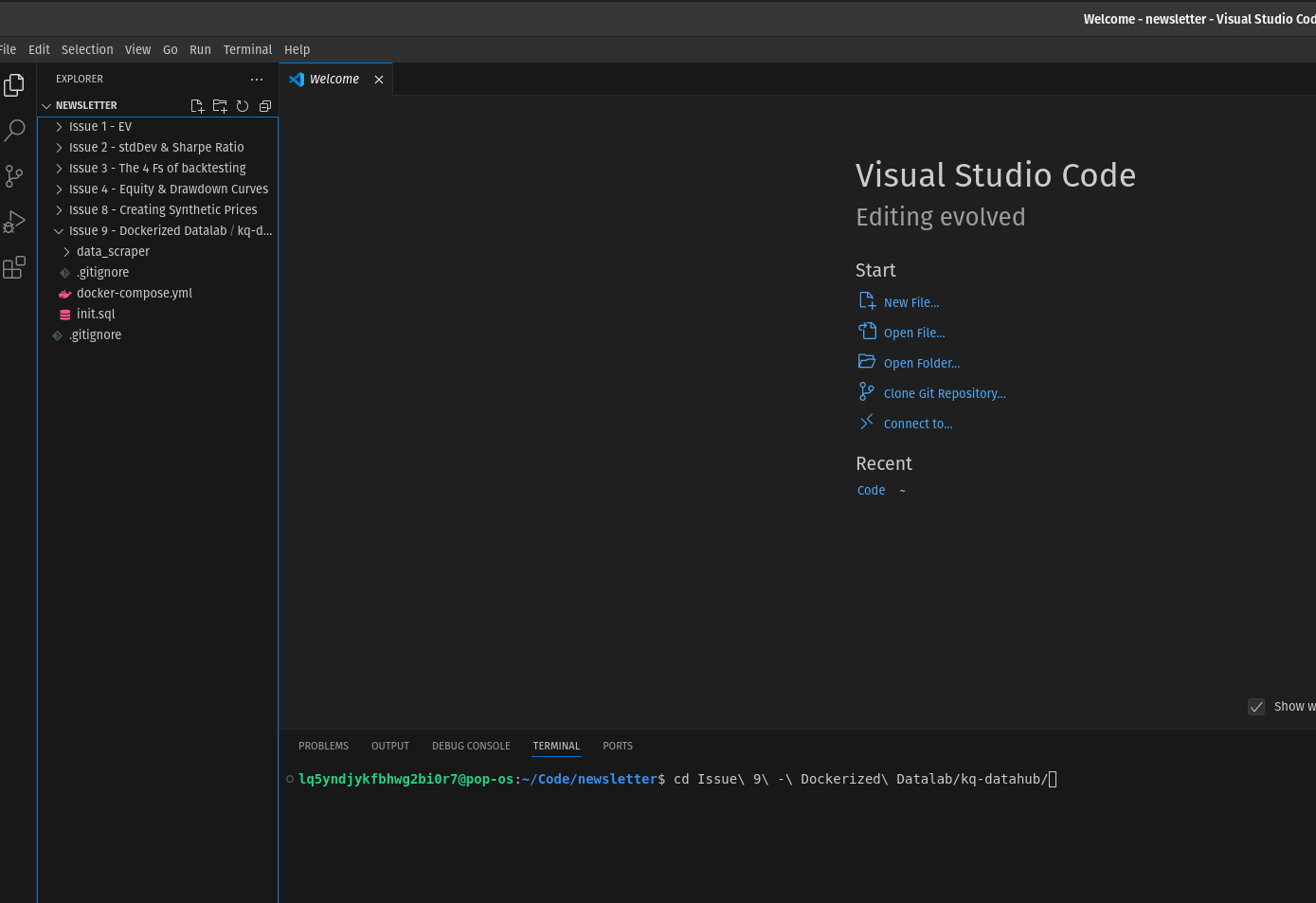The width and height of the screenshot is (1316, 903).
Task: Expand the Issue 1 - EV folder
Action: click(99, 127)
